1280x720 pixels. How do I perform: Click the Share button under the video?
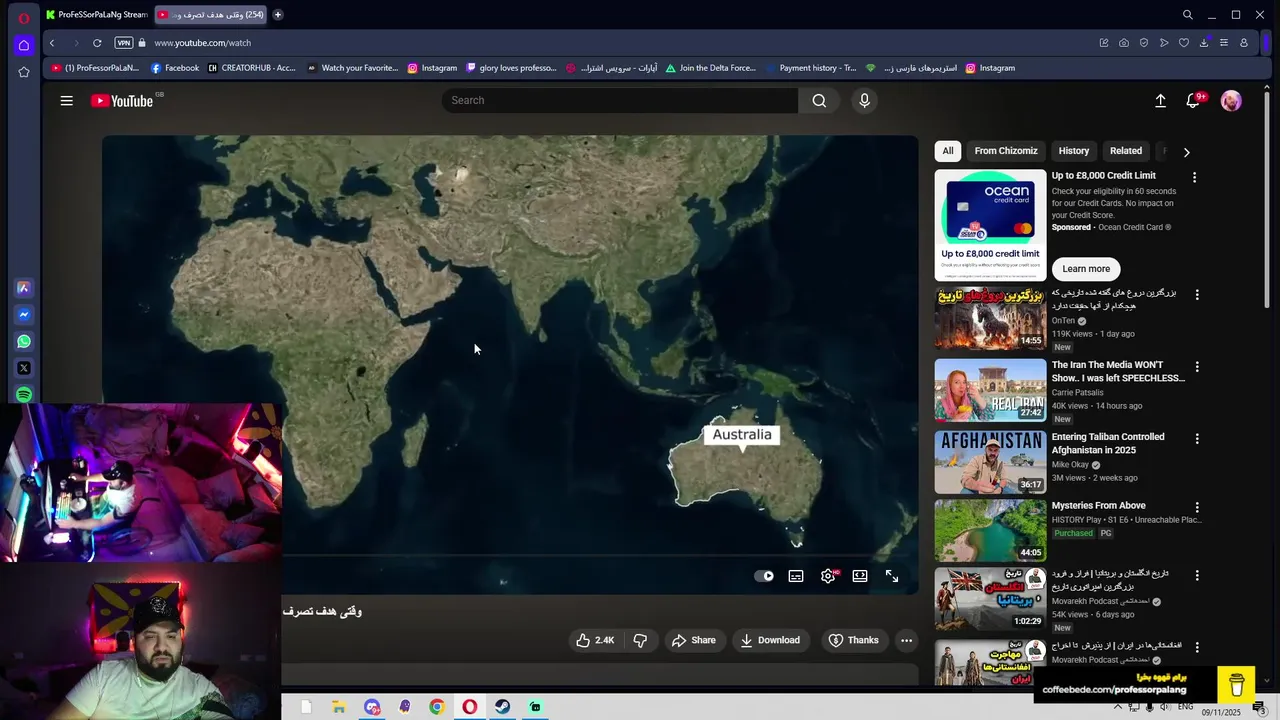693,640
